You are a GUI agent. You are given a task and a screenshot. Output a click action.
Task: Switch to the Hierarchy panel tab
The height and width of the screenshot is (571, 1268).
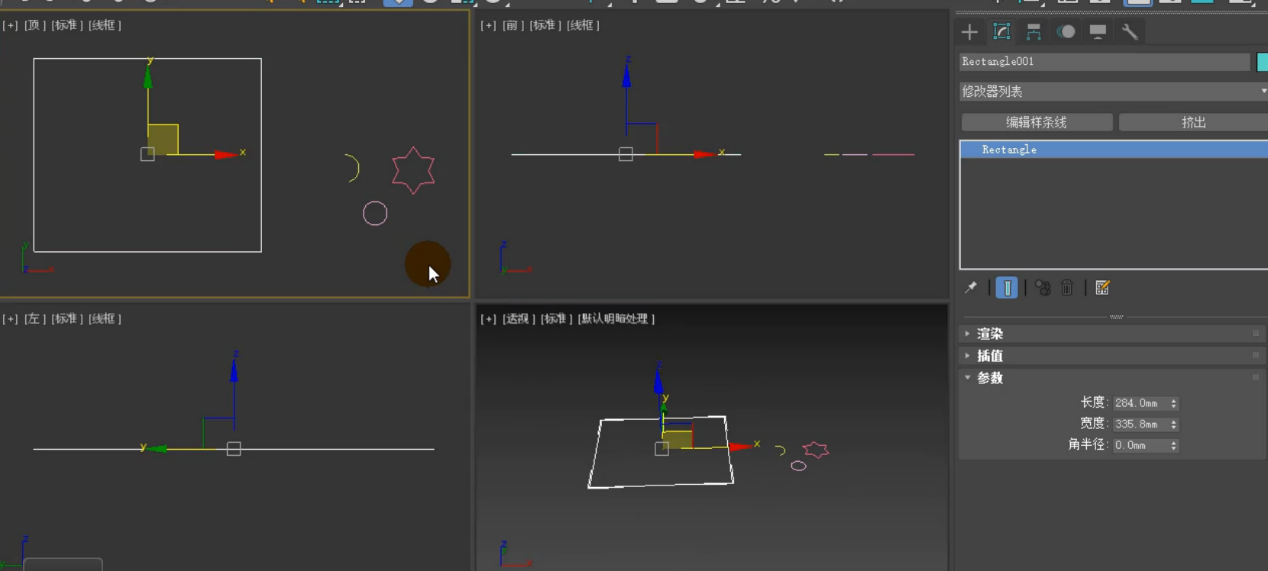pos(1034,32)
